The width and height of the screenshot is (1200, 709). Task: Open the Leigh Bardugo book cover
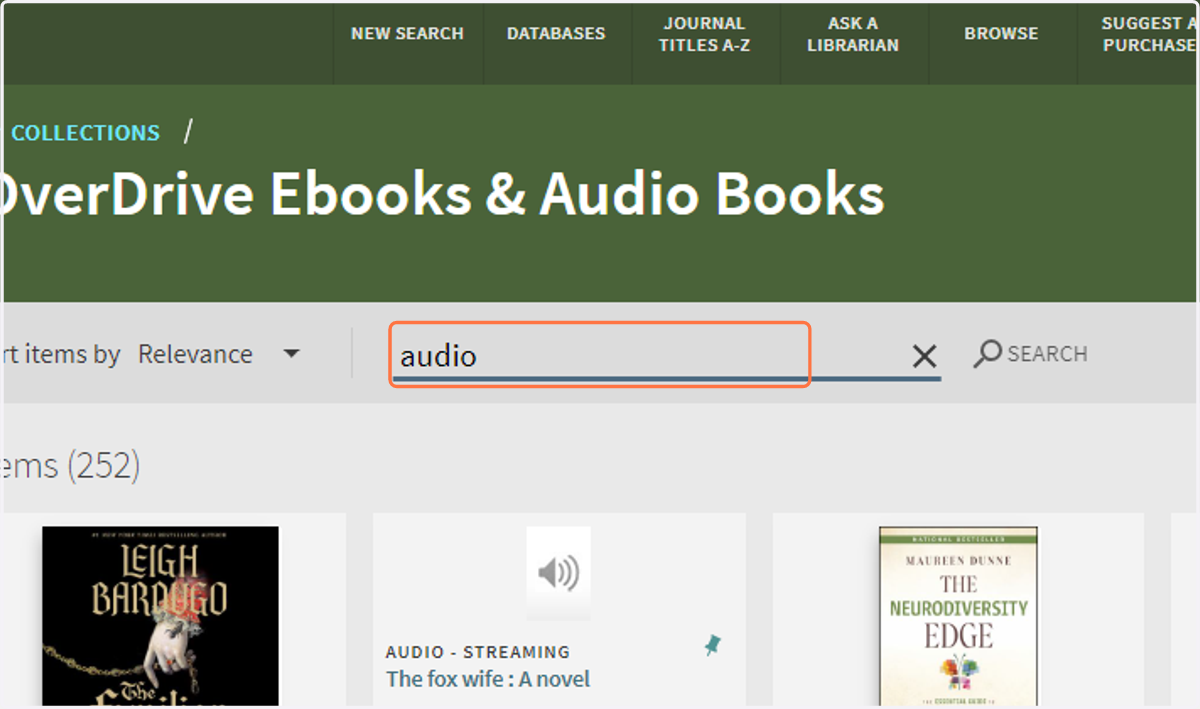pyautogui.click(x=160, y=616)
